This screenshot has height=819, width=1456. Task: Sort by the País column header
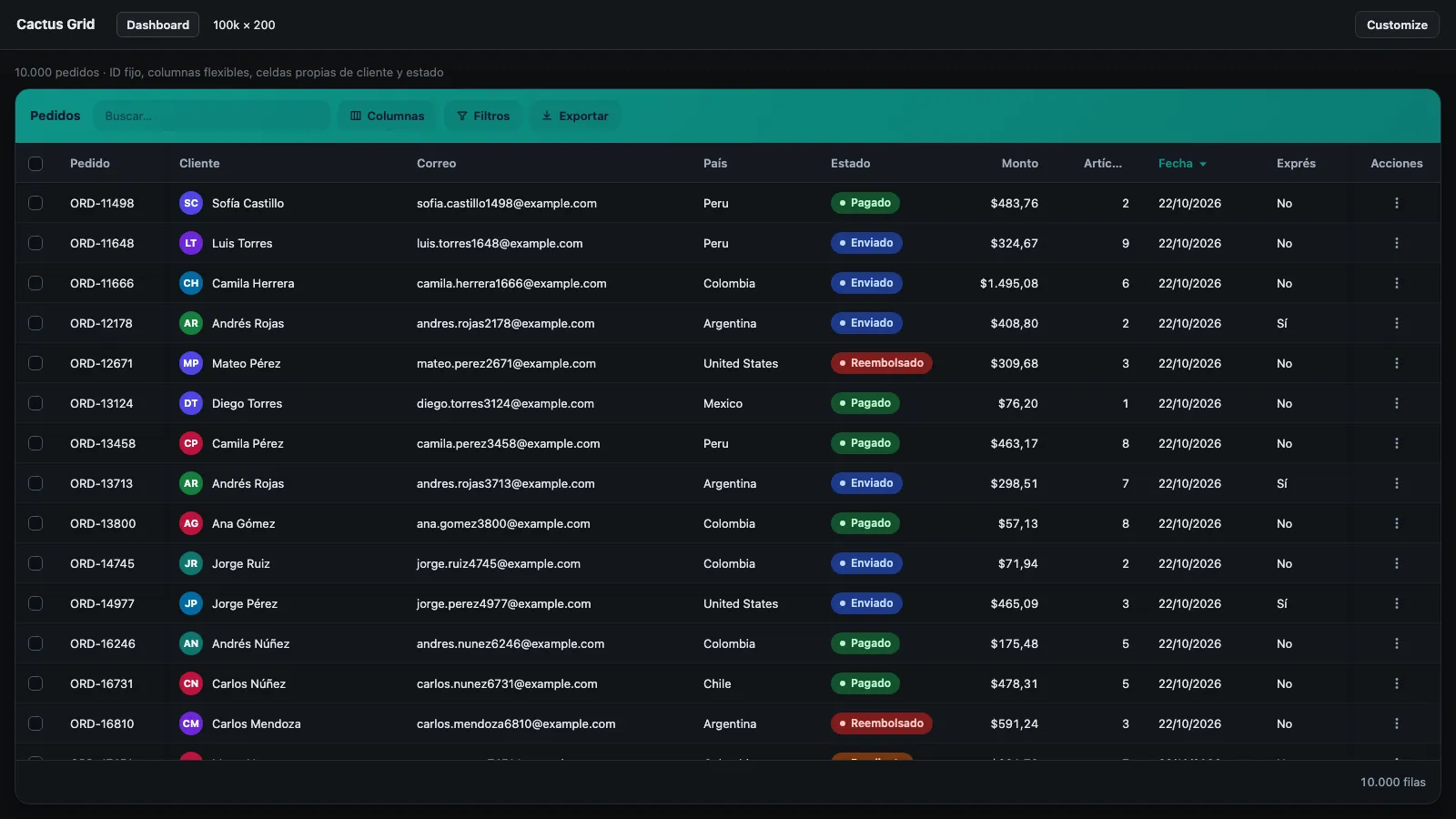point(715,164)
